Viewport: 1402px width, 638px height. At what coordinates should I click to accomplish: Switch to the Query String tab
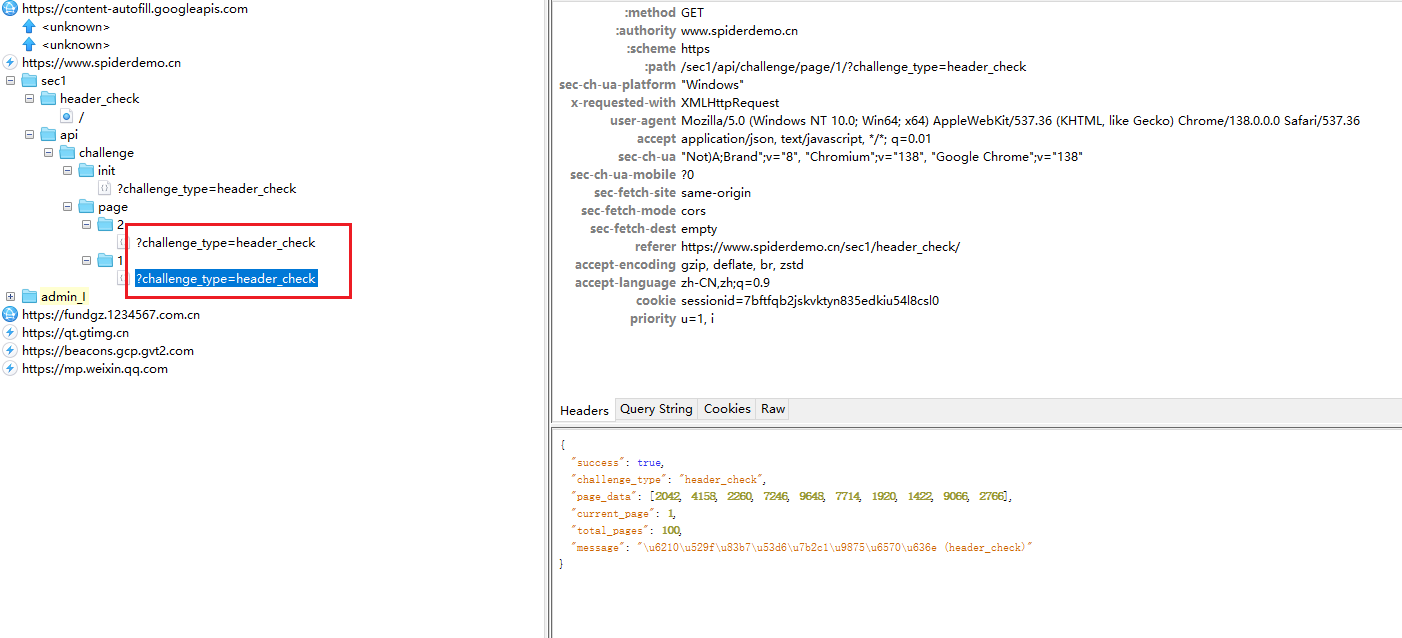[x=656, y=409]
